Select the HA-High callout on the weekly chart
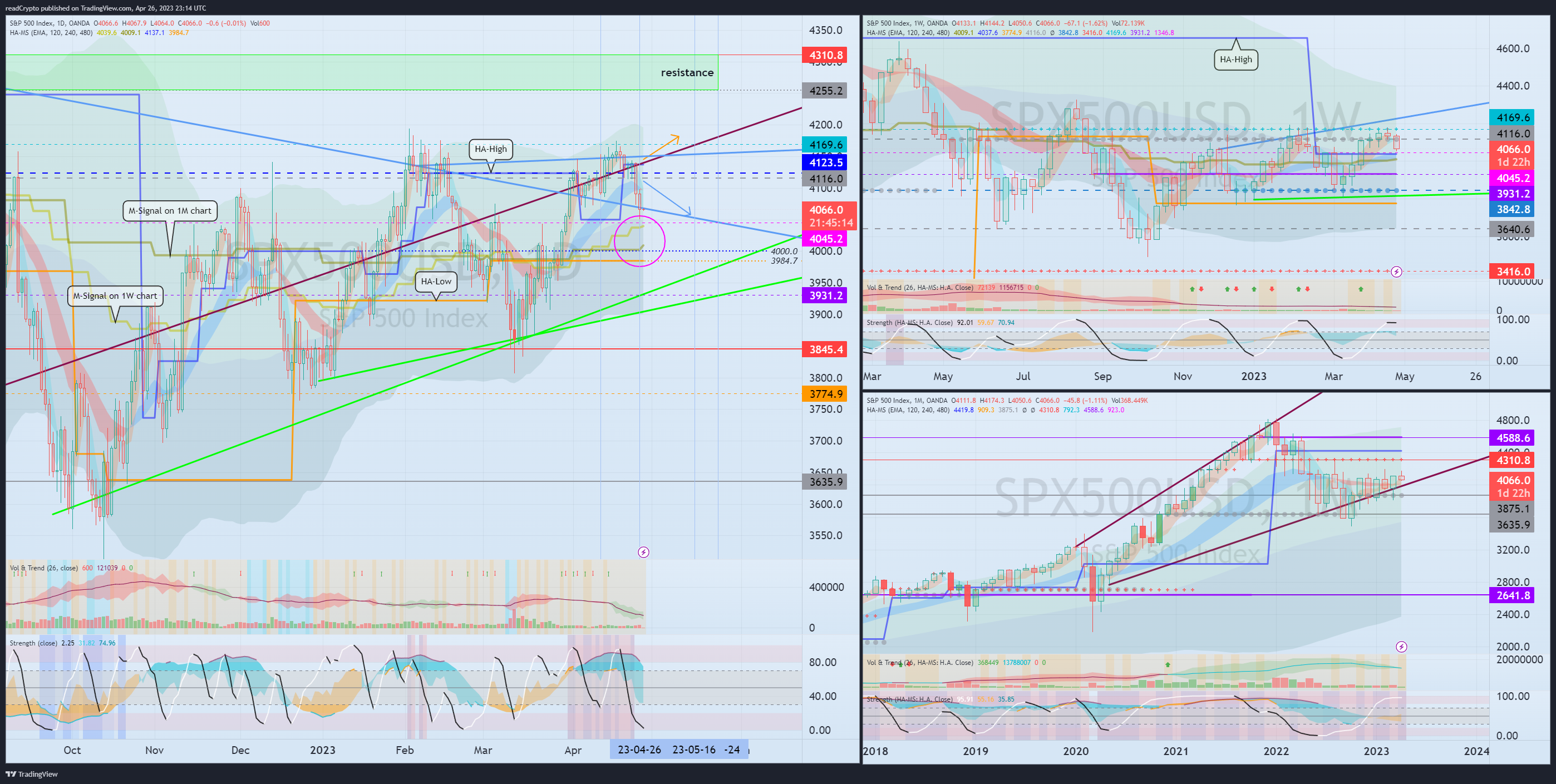This screenshot has width=1556, height=784. pos(1236,59)
